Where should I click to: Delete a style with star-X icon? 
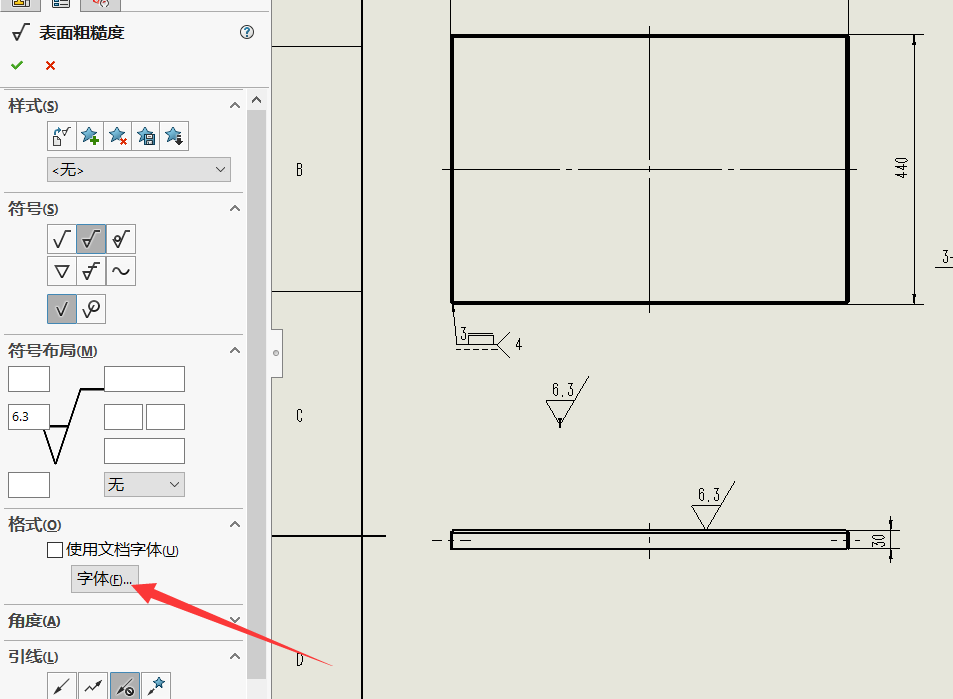tap(117, 136)
